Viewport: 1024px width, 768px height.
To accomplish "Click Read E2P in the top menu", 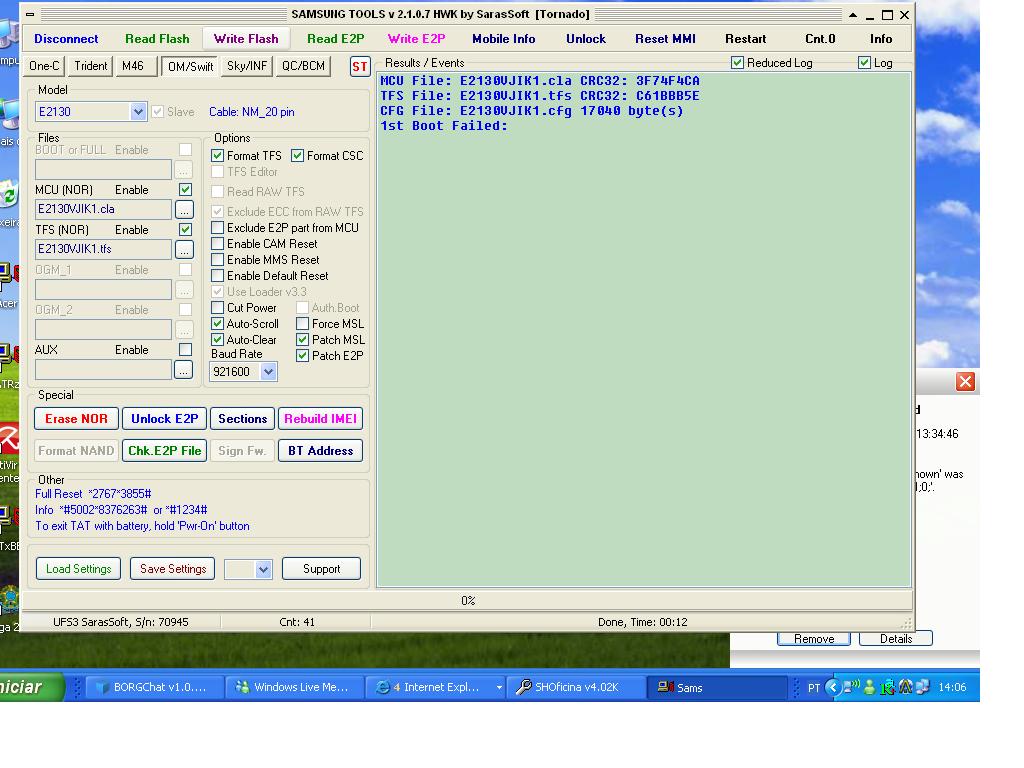I will click(x=336, y=39).
